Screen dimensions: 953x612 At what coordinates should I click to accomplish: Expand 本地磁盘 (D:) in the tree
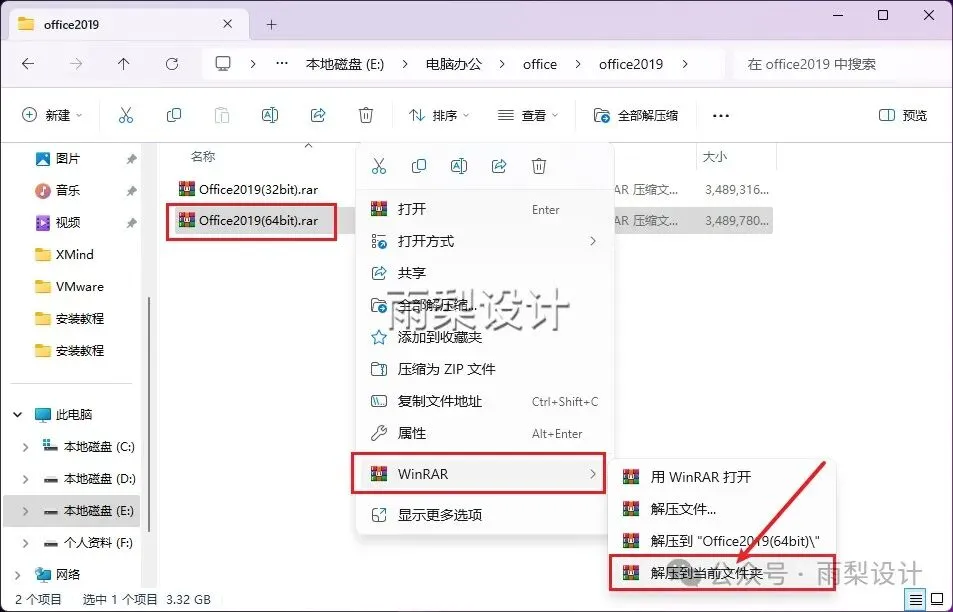point(25,480)
